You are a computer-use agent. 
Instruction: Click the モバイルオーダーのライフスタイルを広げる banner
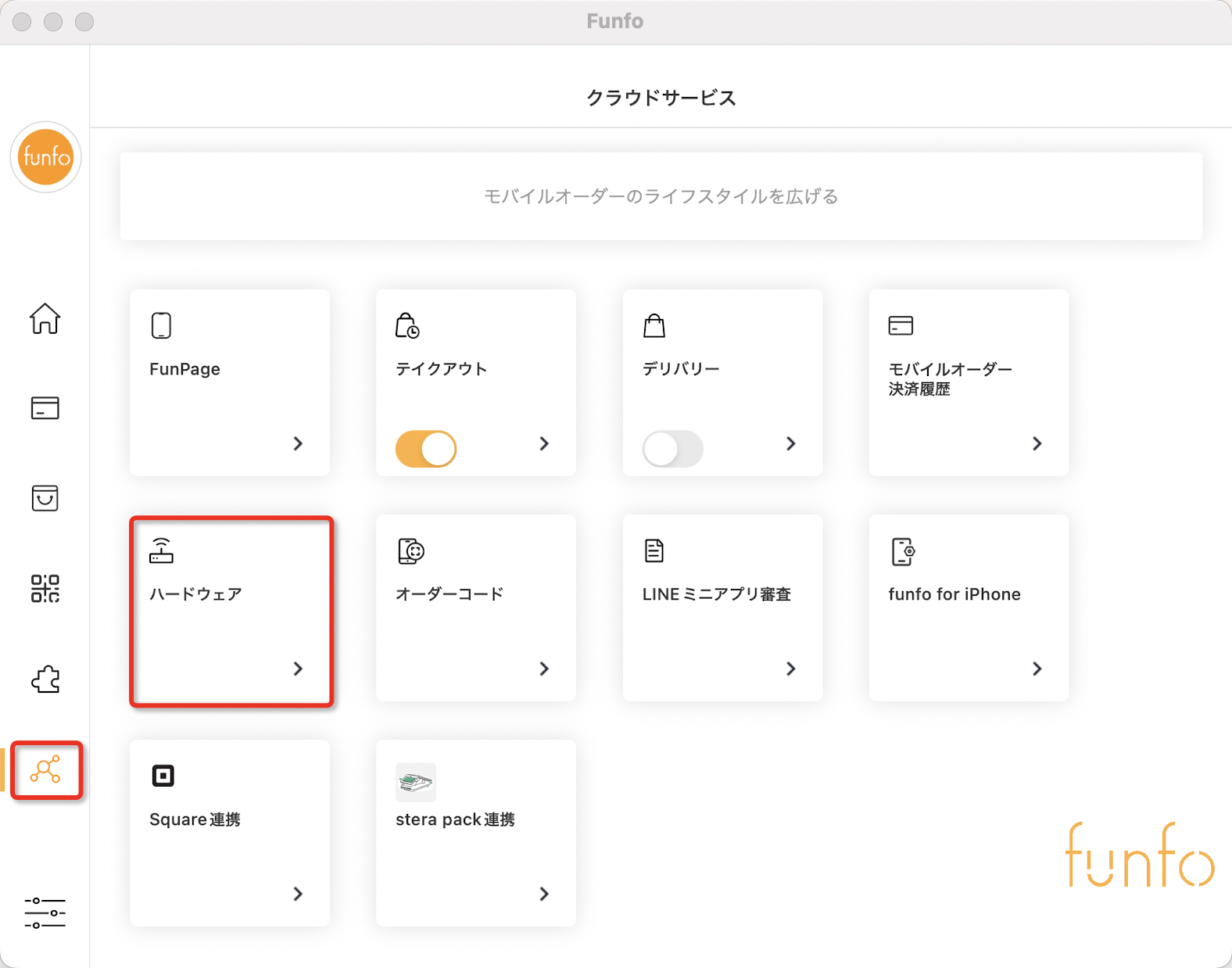(661, 196)
